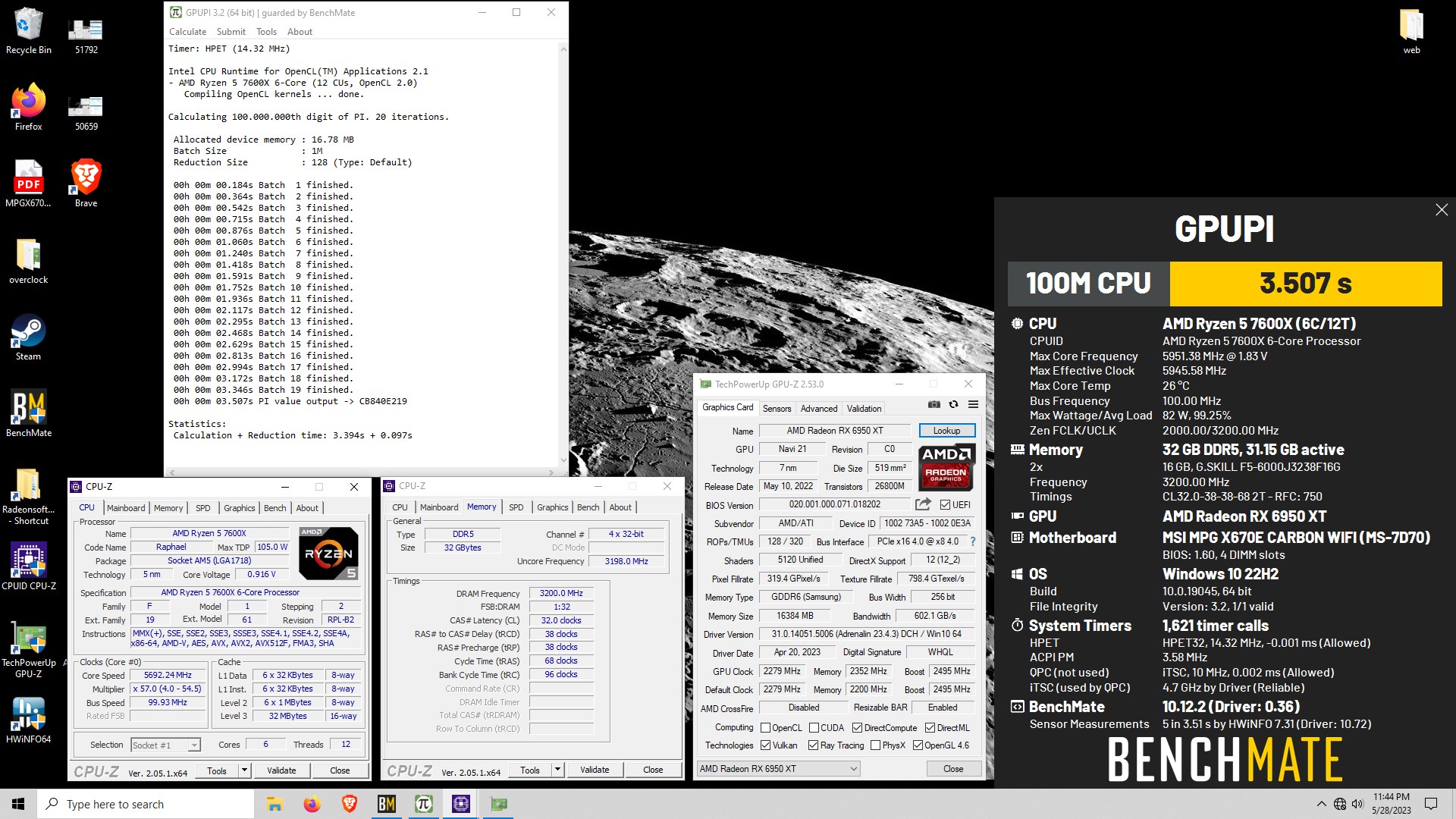Refresh GPU-Z using the refresh icon
This screenshot has height=819, width=1456.
click(953, 405)
